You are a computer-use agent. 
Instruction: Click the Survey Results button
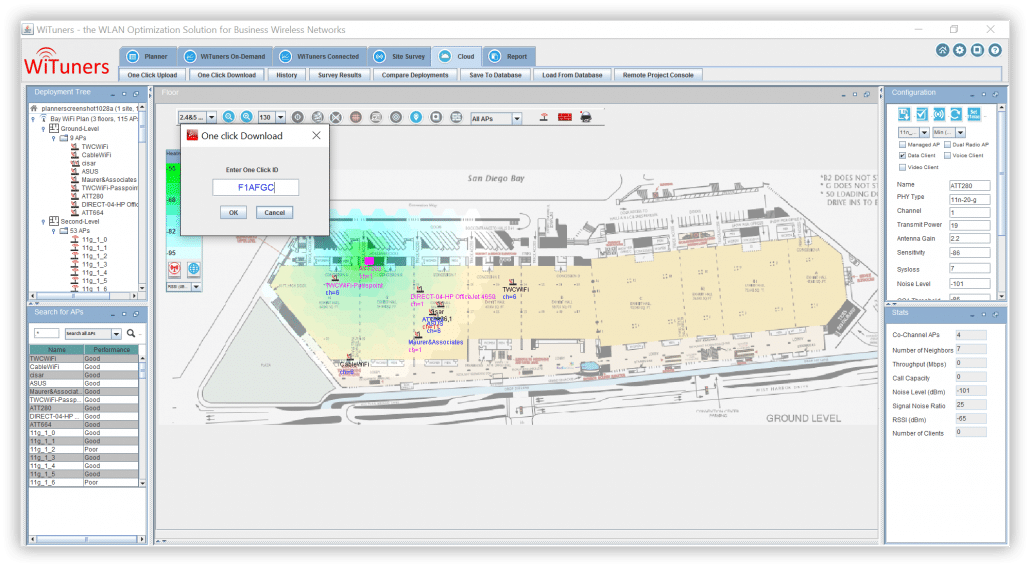coord(340,75)
